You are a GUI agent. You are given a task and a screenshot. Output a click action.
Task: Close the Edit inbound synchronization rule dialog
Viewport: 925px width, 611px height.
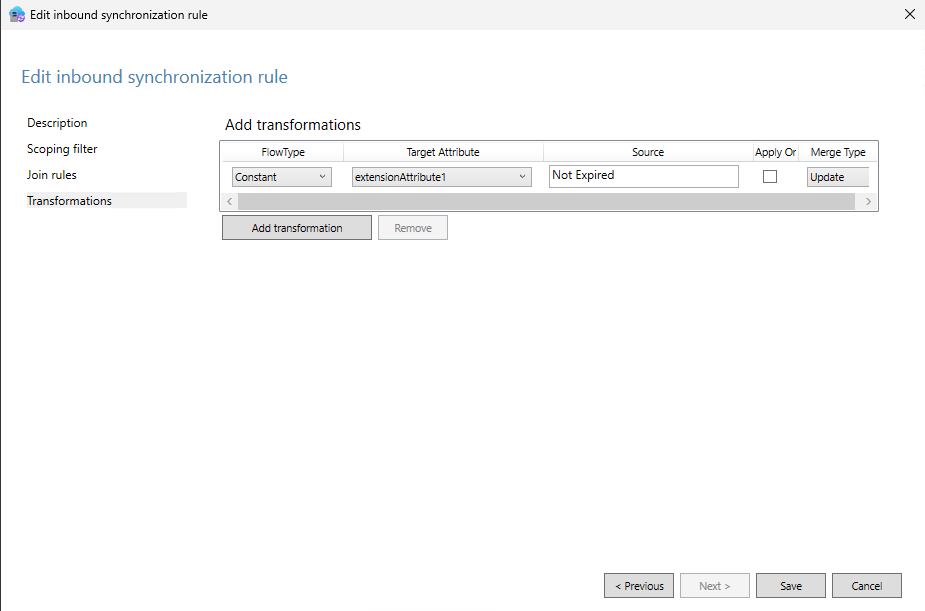coord(909,14)
